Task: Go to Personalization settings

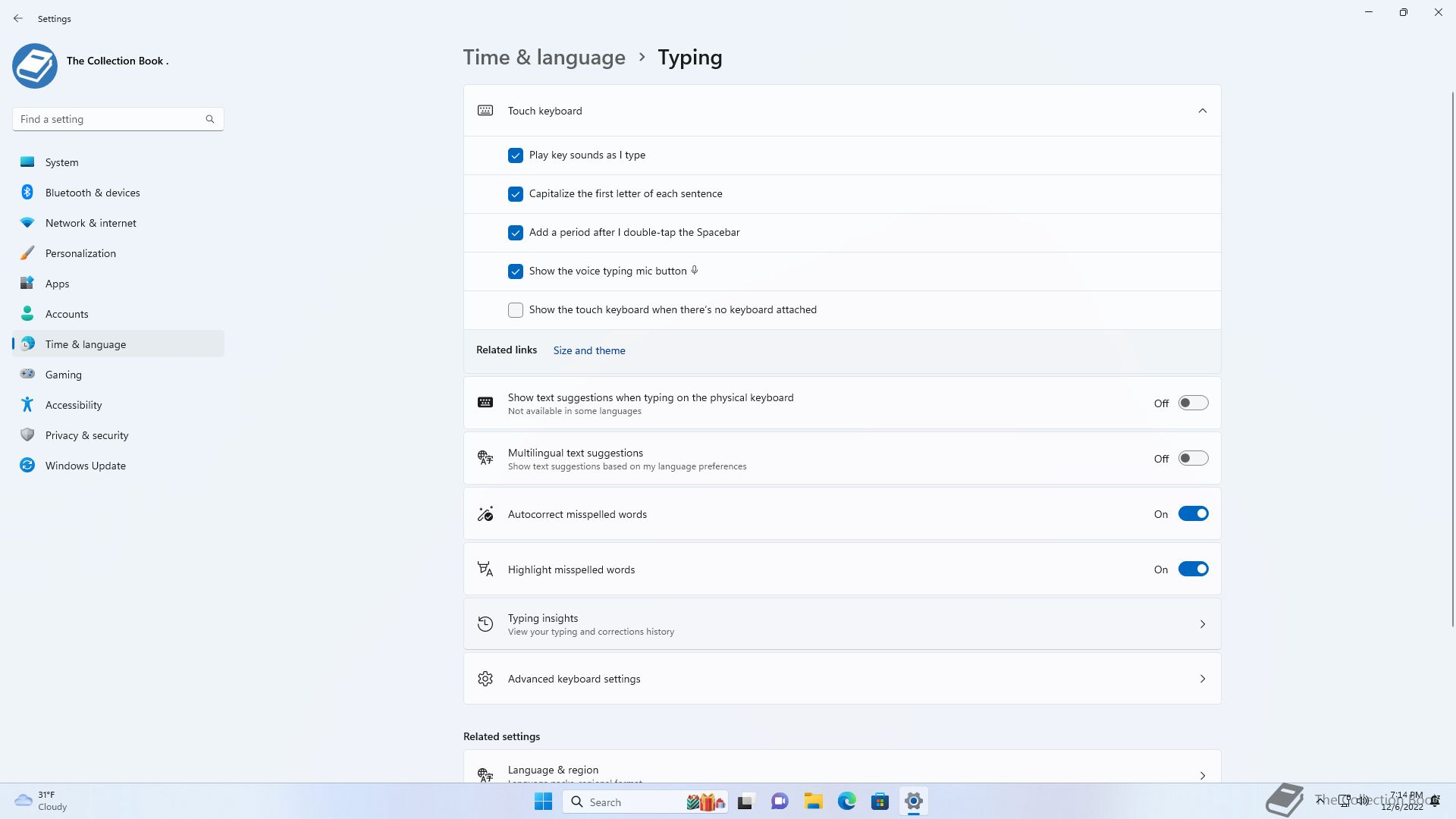Action: click(x=80, y=253)
